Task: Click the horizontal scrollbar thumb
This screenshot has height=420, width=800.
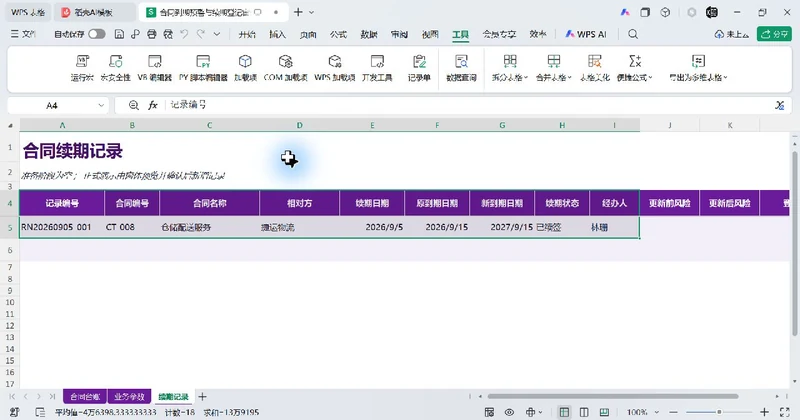Action: tap(613, 396)
